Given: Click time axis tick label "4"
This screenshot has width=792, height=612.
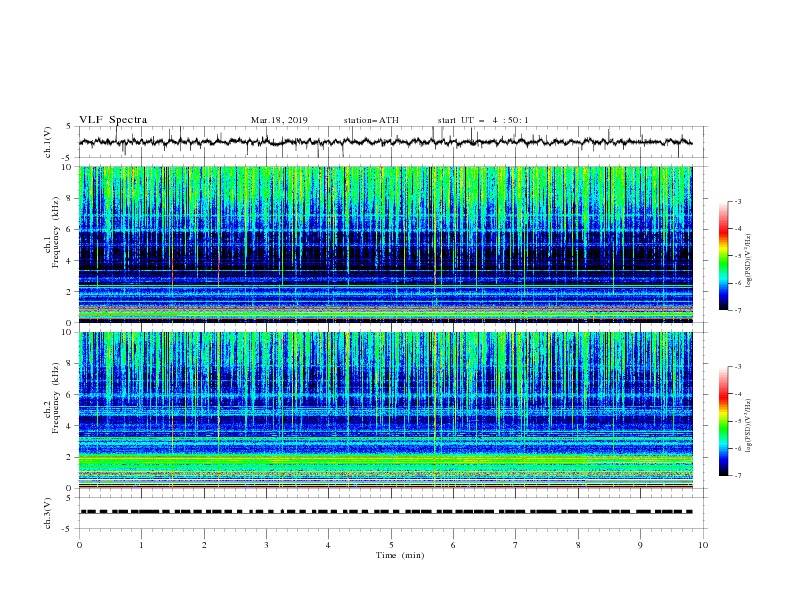Looking at the screenshot, I should click(x=328, y=545).
